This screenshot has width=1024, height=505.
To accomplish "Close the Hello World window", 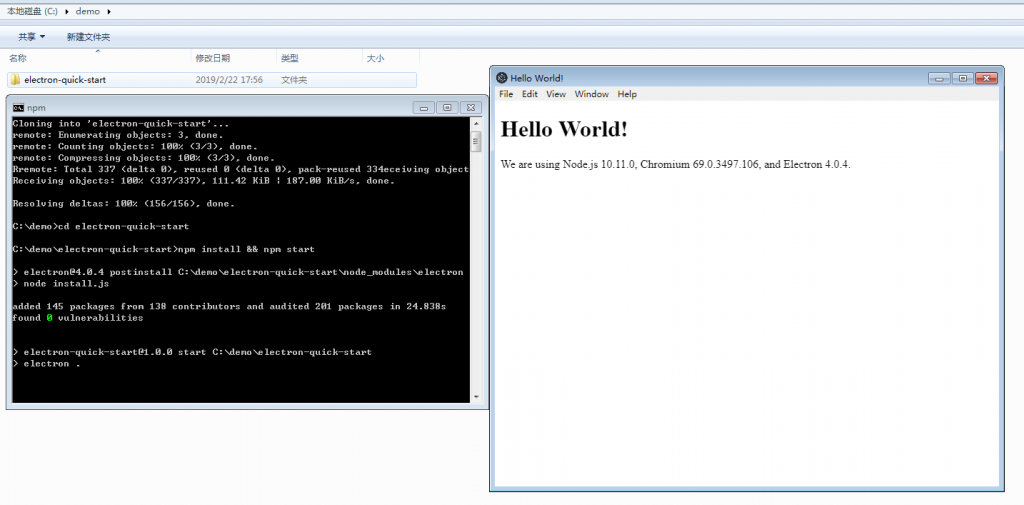I will pyautogui.click(x=986, y=78).
